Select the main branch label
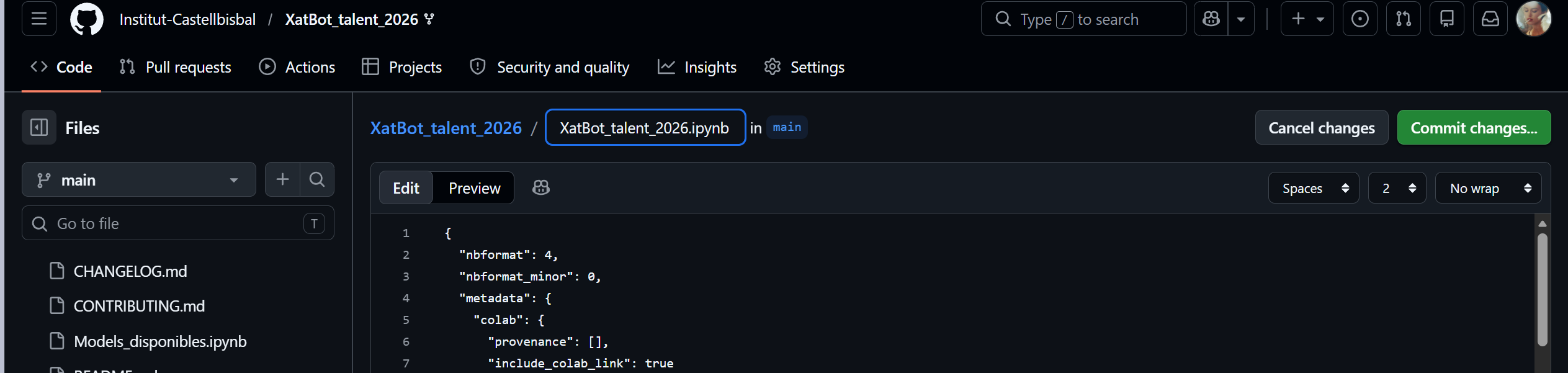This screenshot has height=373, width=1568. pyautogui.click(x=787, y=127)
